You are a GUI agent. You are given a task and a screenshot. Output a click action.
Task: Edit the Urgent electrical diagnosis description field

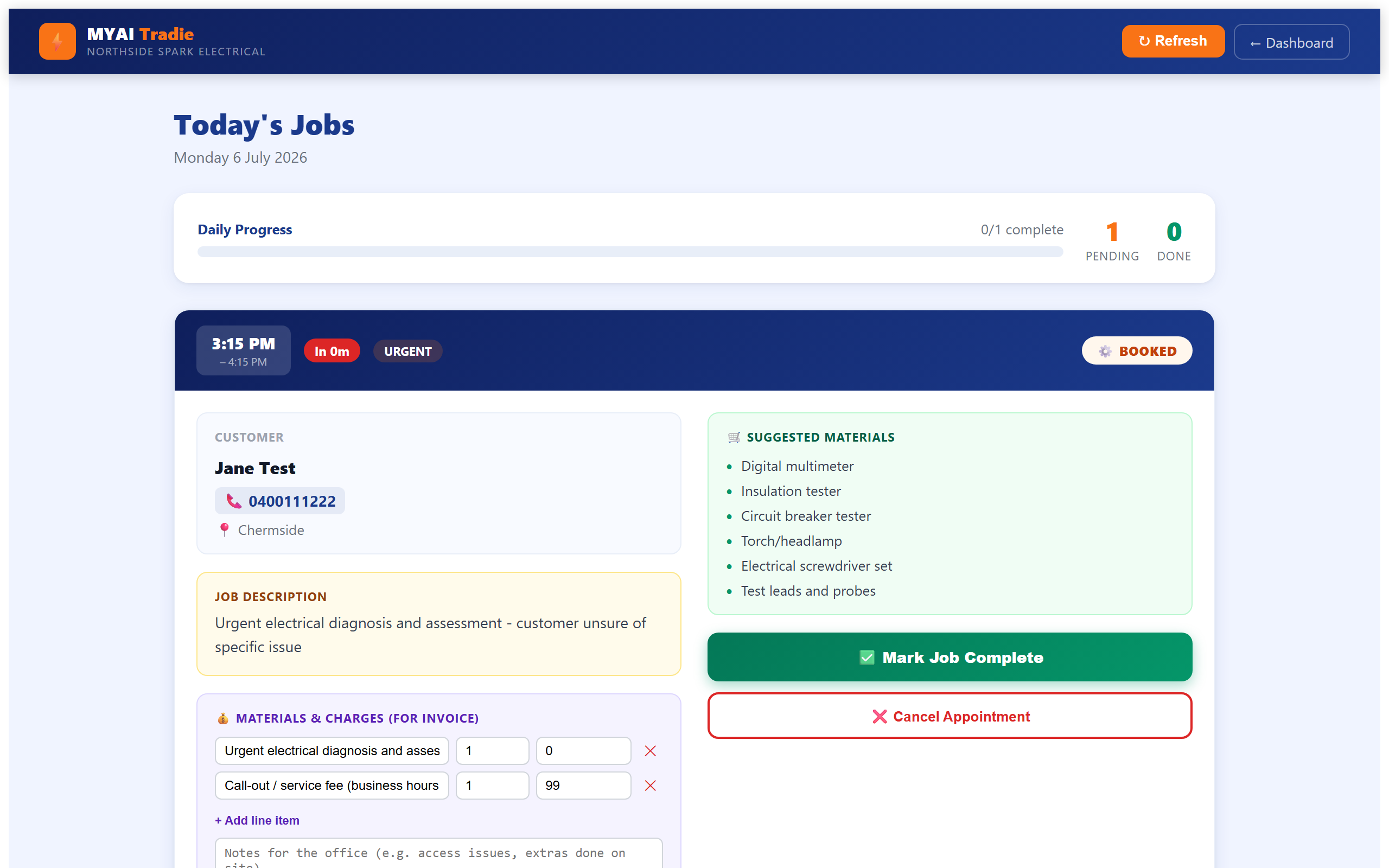point(332,751)
